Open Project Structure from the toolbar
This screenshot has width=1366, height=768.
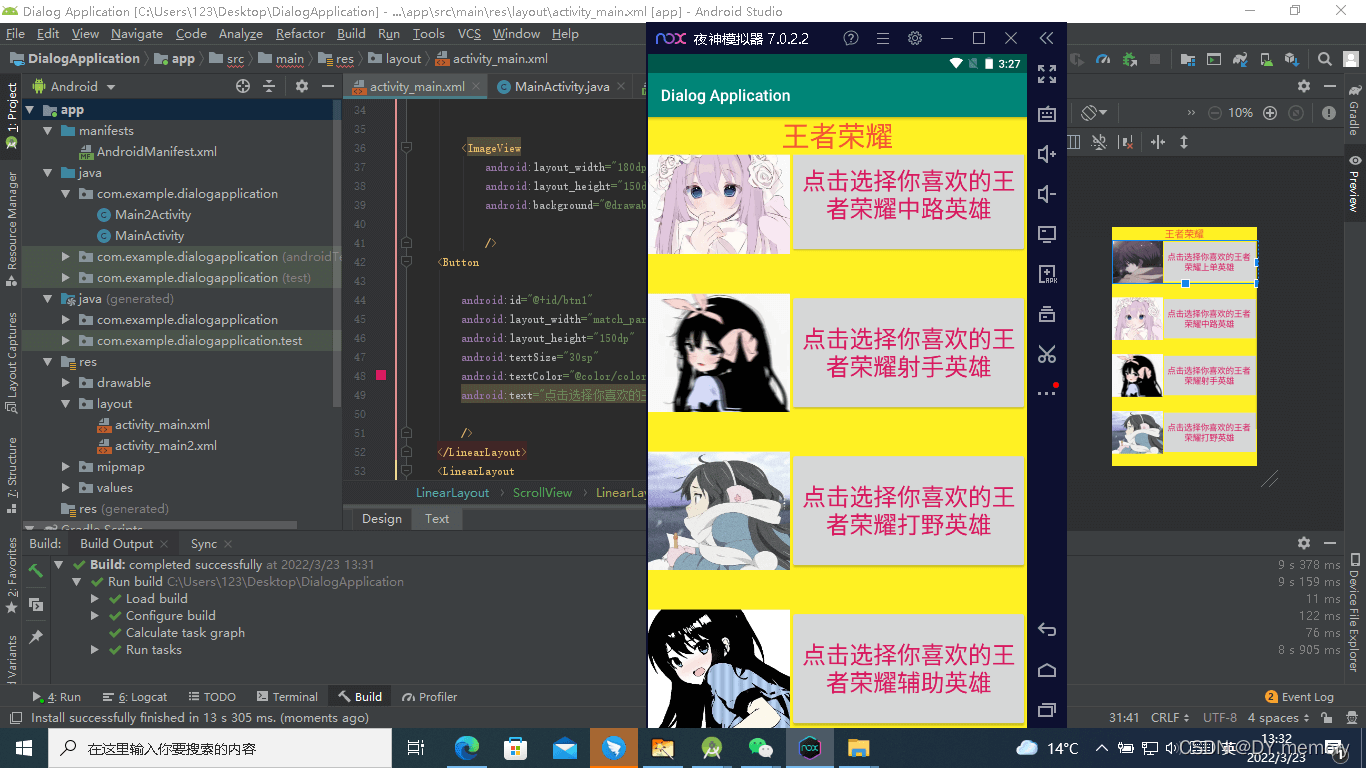[x=1188, y=59]
